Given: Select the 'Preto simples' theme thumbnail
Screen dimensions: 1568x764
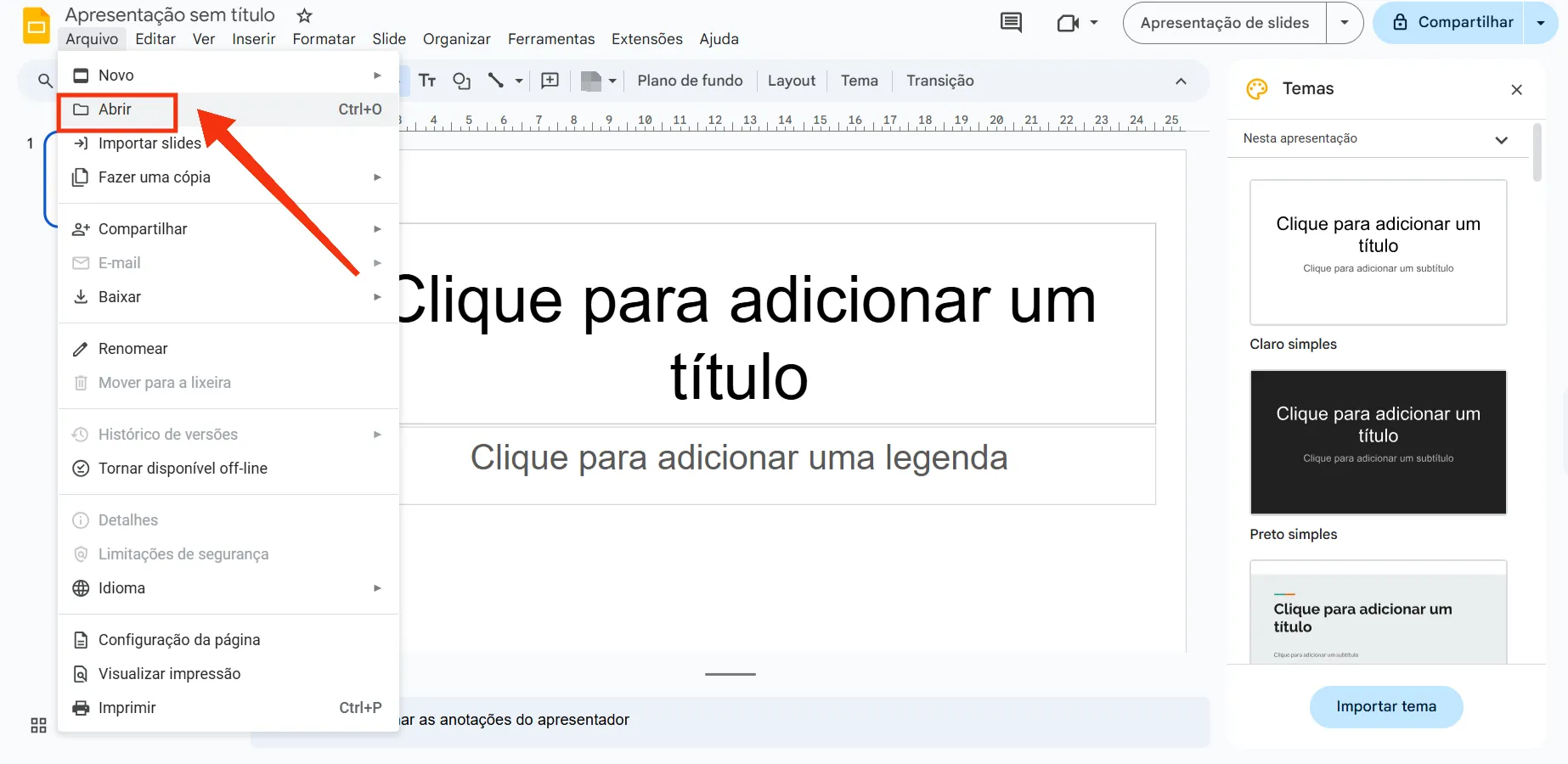Looking at the screenshot, I should (x=1378, y=441).
